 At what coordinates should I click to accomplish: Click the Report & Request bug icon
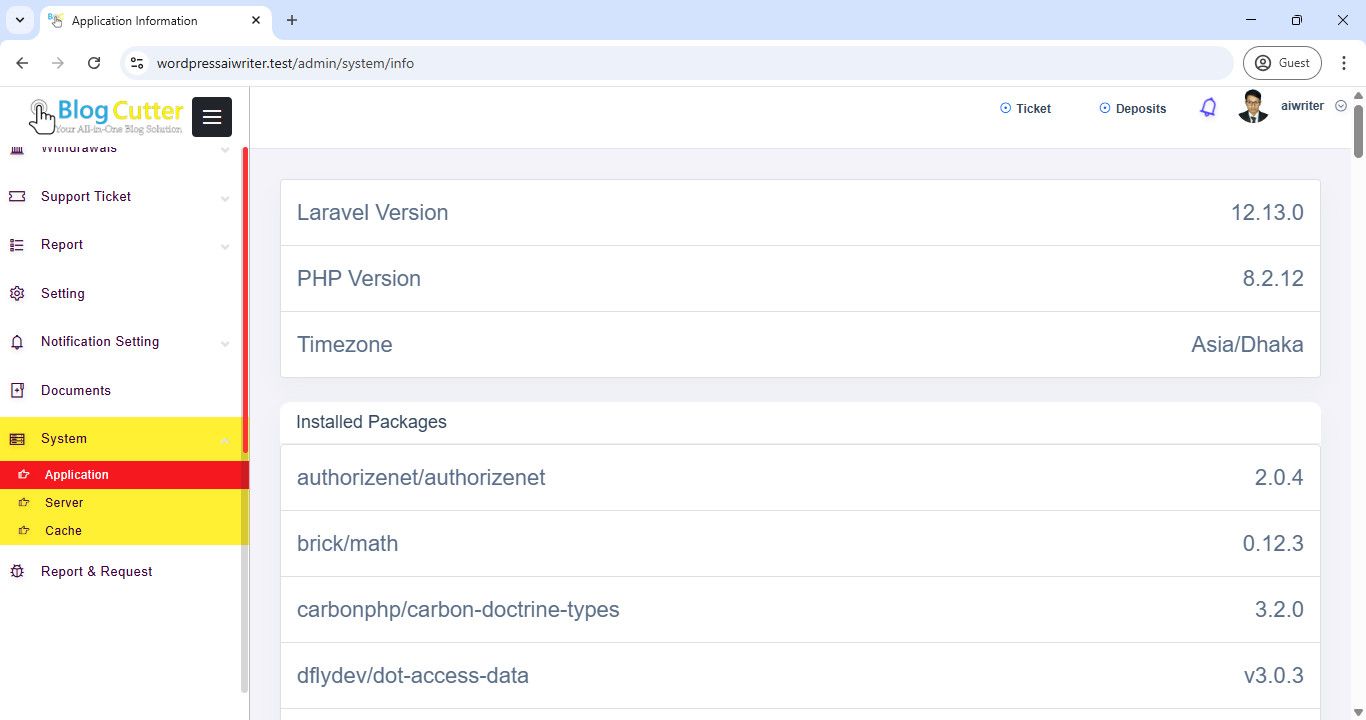tap(17, 572)
